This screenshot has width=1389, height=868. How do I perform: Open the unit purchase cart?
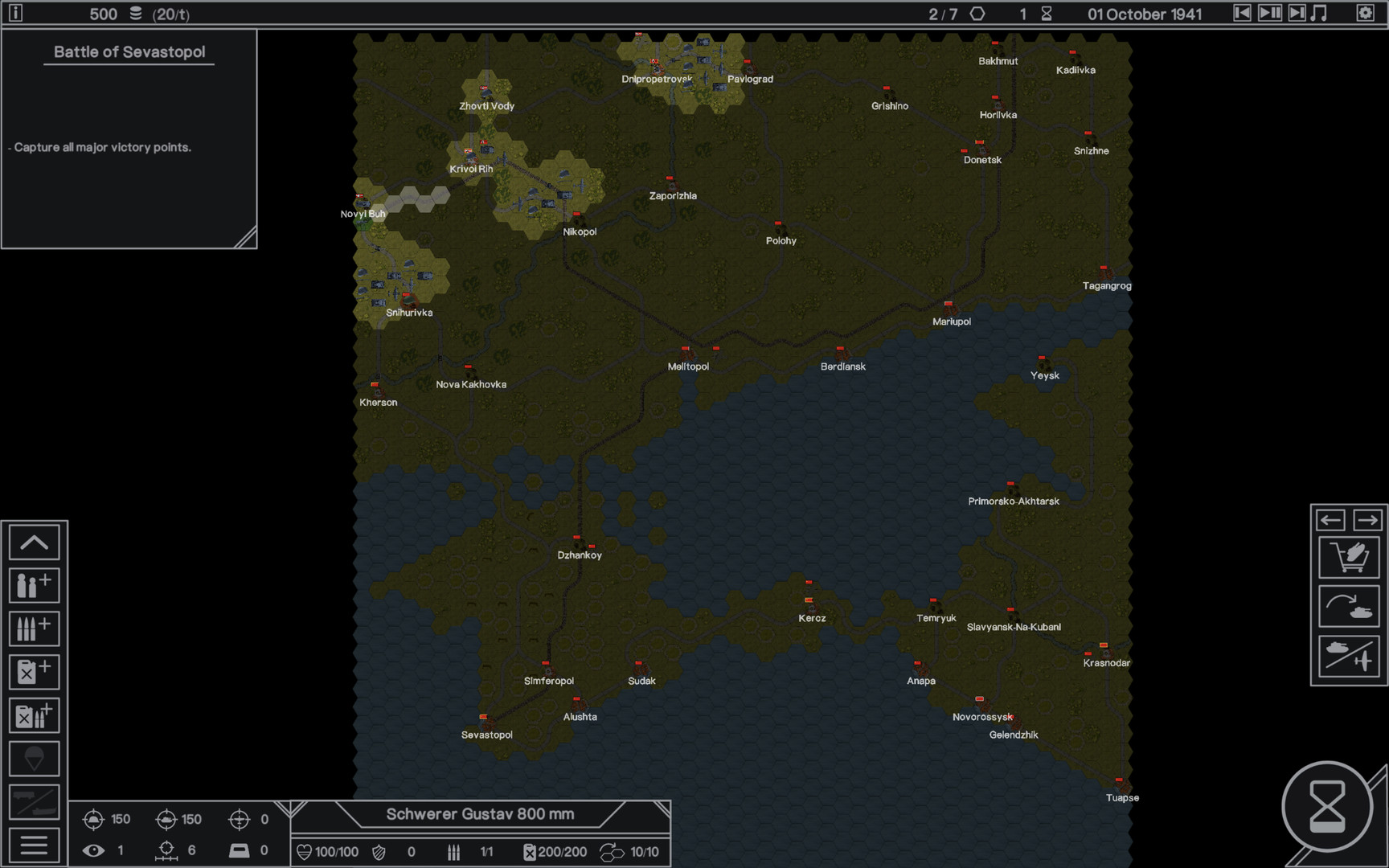(x=1349, y=557)
